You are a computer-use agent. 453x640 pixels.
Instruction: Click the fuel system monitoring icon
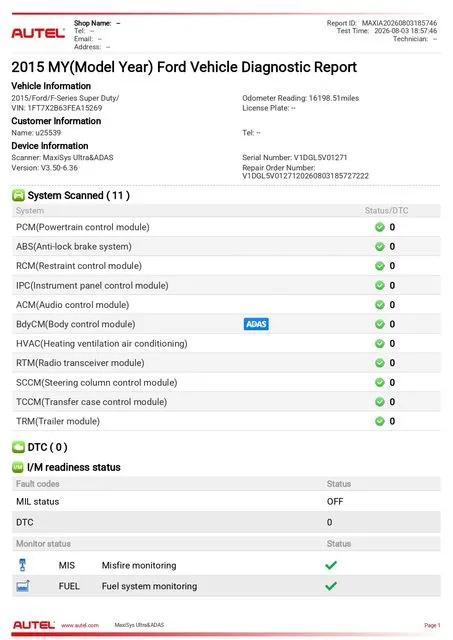tap(23, 586)
